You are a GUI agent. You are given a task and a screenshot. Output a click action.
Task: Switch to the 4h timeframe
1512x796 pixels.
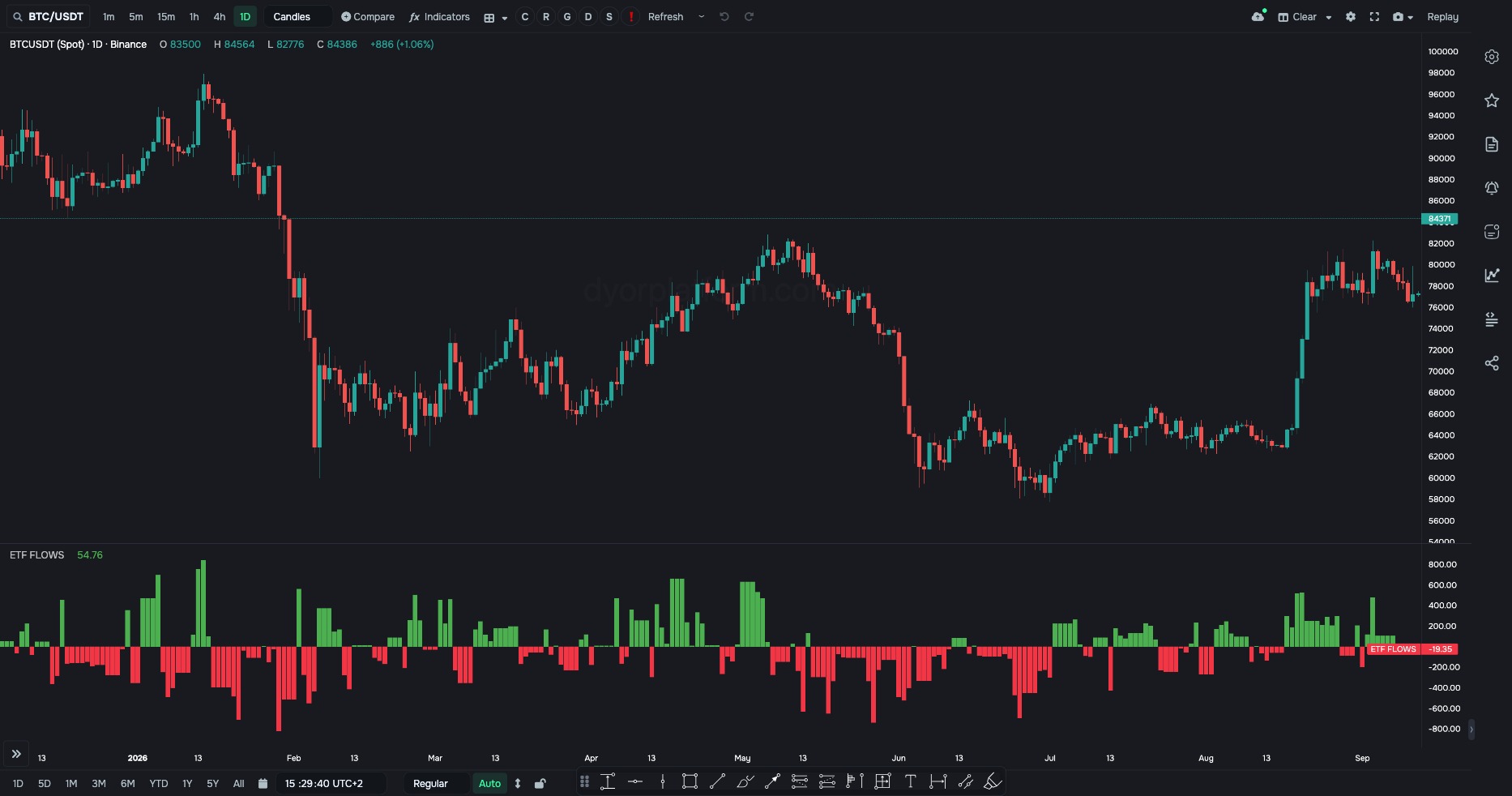220,16
